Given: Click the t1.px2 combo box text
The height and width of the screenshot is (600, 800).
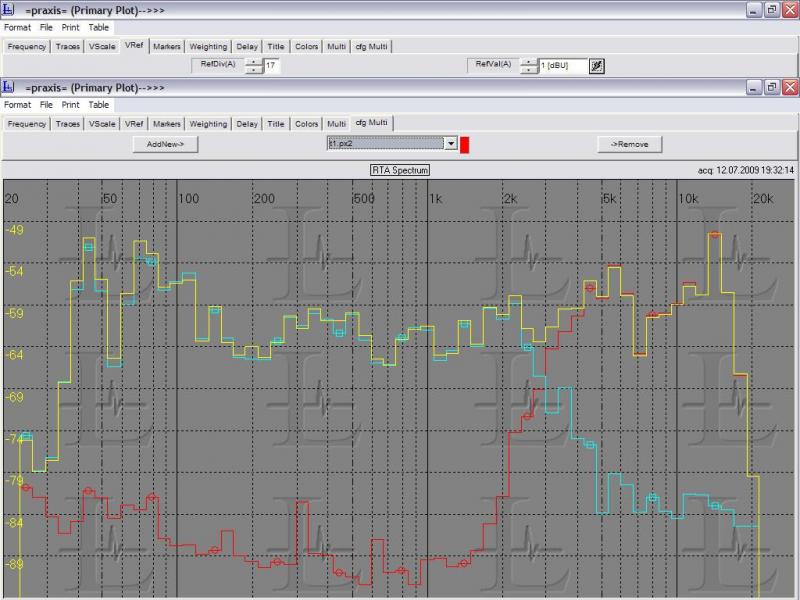Looking at the screenshot, I should coord(386,143).
